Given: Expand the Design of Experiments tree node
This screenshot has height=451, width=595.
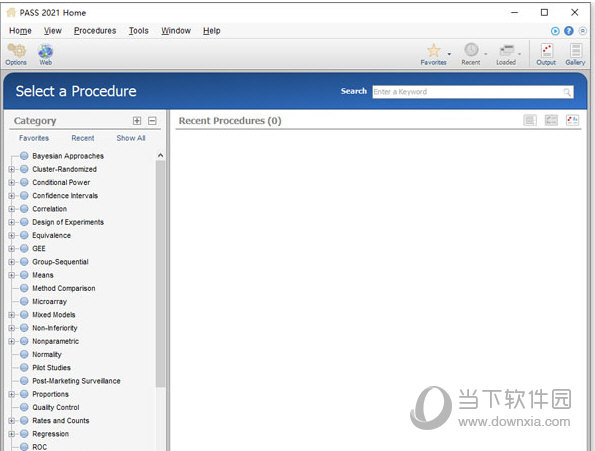Looking at the screenshot, I should (x=11, y=222).
